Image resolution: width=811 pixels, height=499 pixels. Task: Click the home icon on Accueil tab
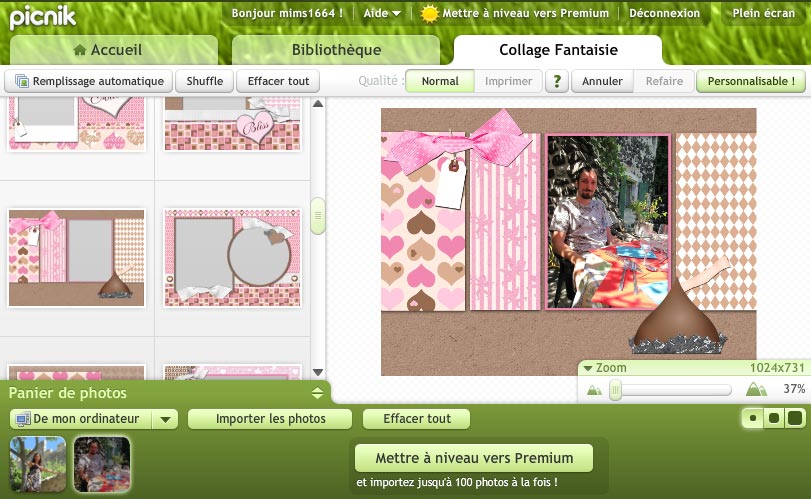pyautogui.click(x=80, y=50)
